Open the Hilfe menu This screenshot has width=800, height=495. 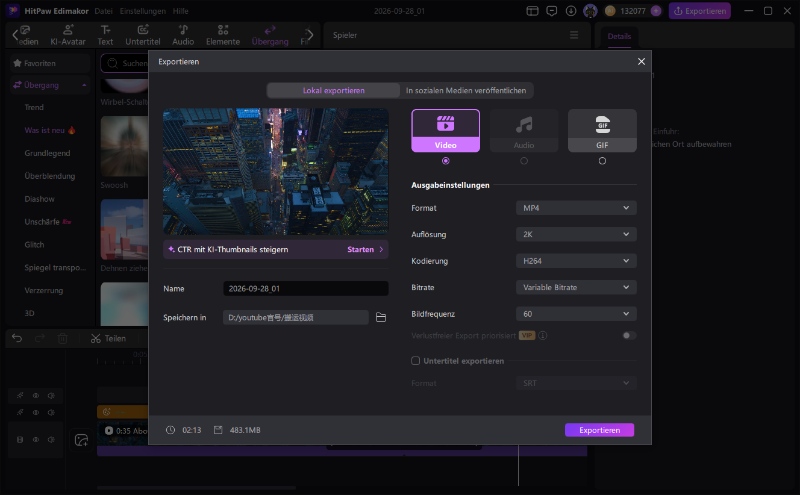[x=180, y=11]
